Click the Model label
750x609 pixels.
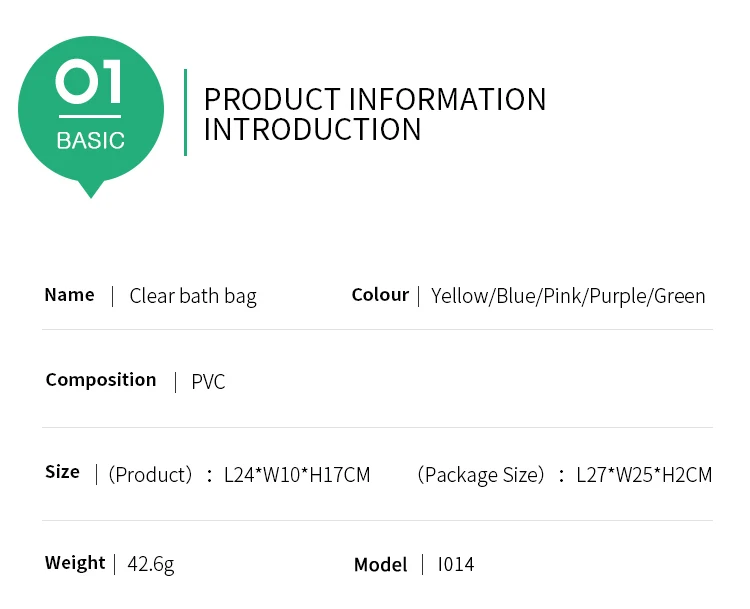(x=381, y=565)
